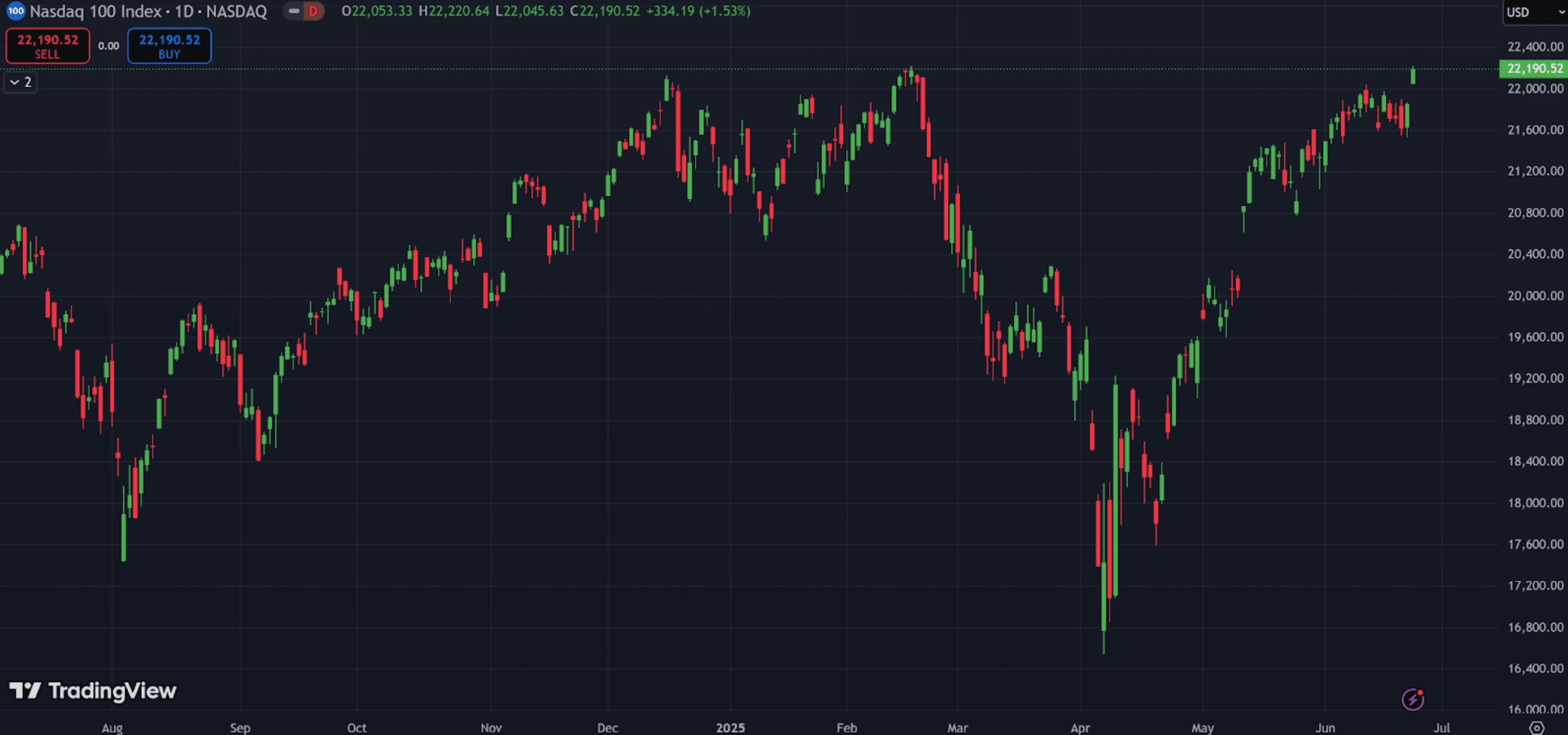Open the USD currency dropdown
The height and width of the screenshot is (735, 1568).
(x=1534, y=12)
